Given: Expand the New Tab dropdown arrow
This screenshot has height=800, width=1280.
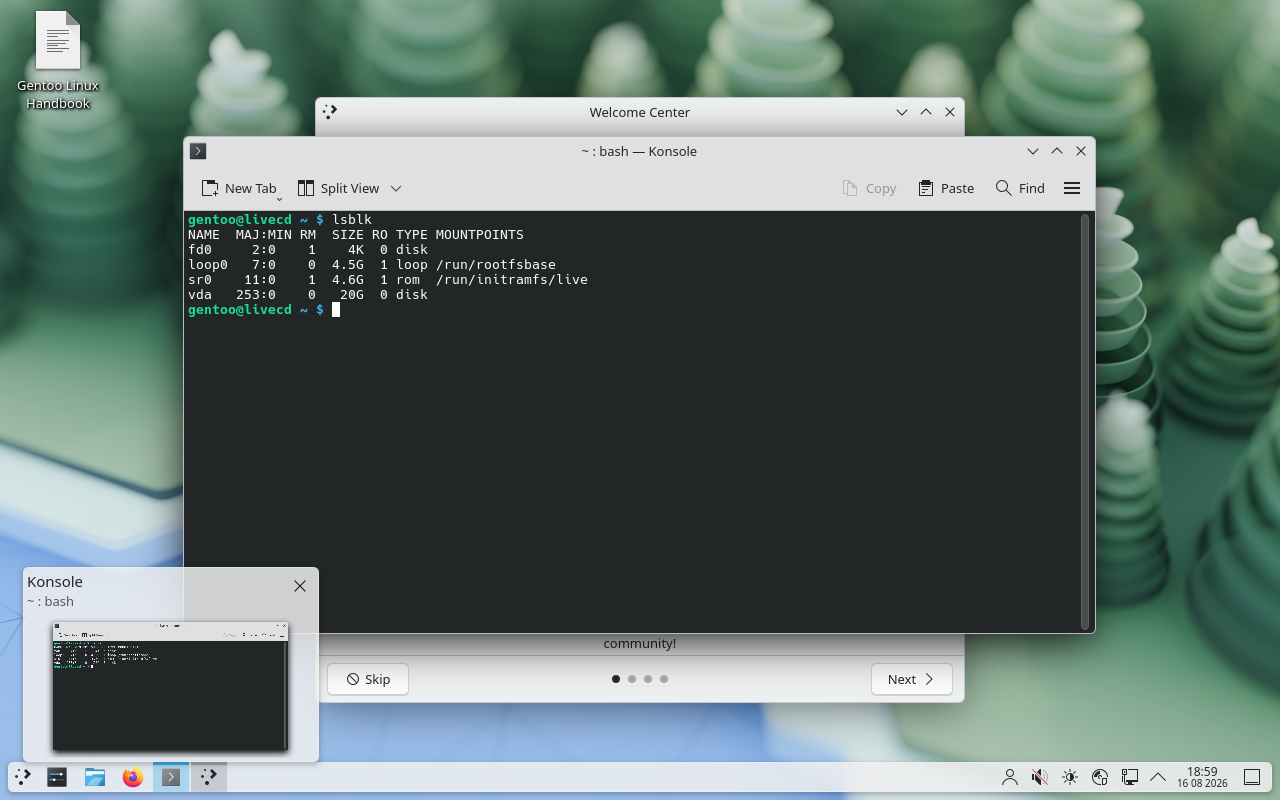Looking at the screenshot, I should click(280, 198).
